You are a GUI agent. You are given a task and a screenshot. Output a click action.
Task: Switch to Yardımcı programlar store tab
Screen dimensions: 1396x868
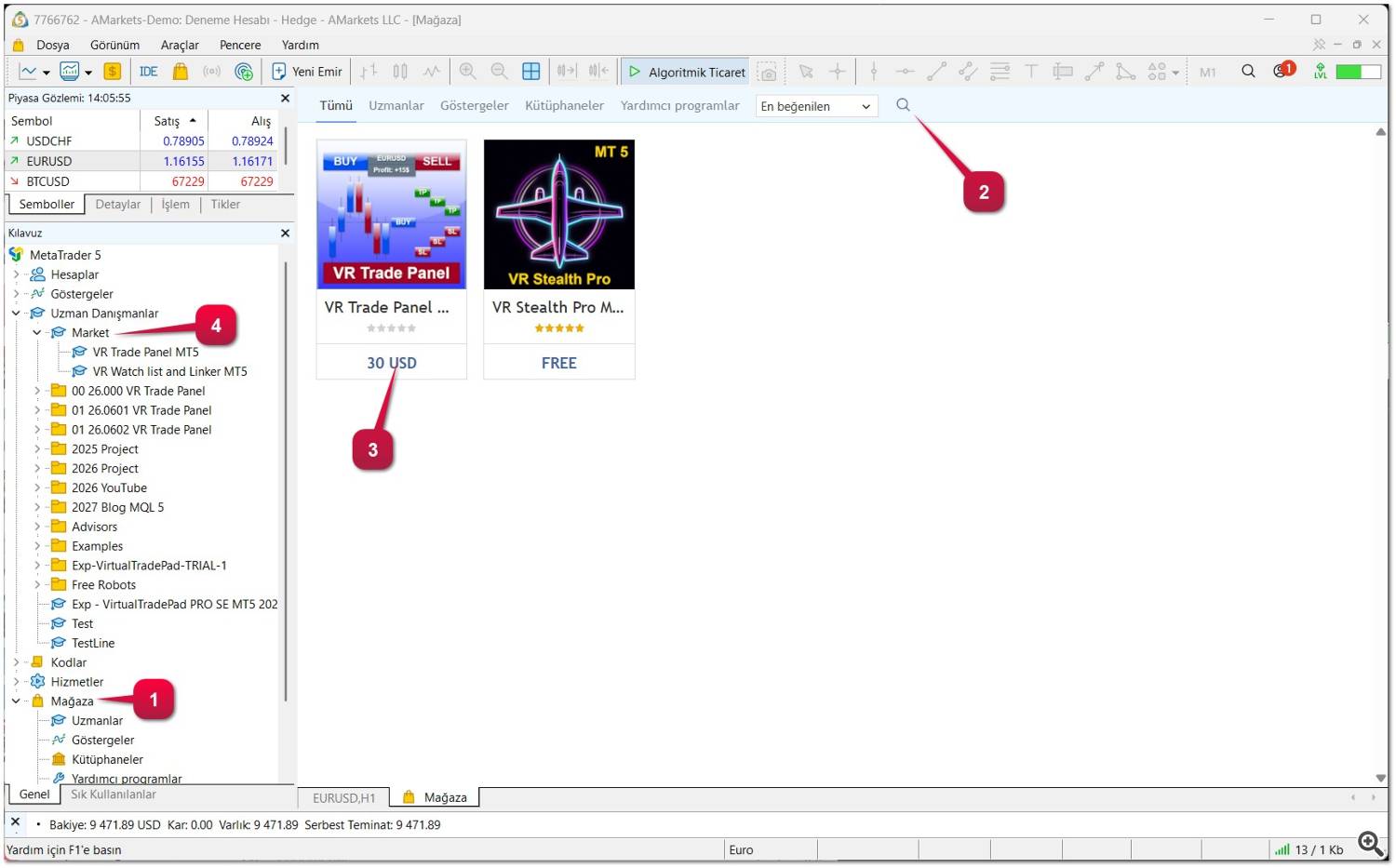pos(680,106)
